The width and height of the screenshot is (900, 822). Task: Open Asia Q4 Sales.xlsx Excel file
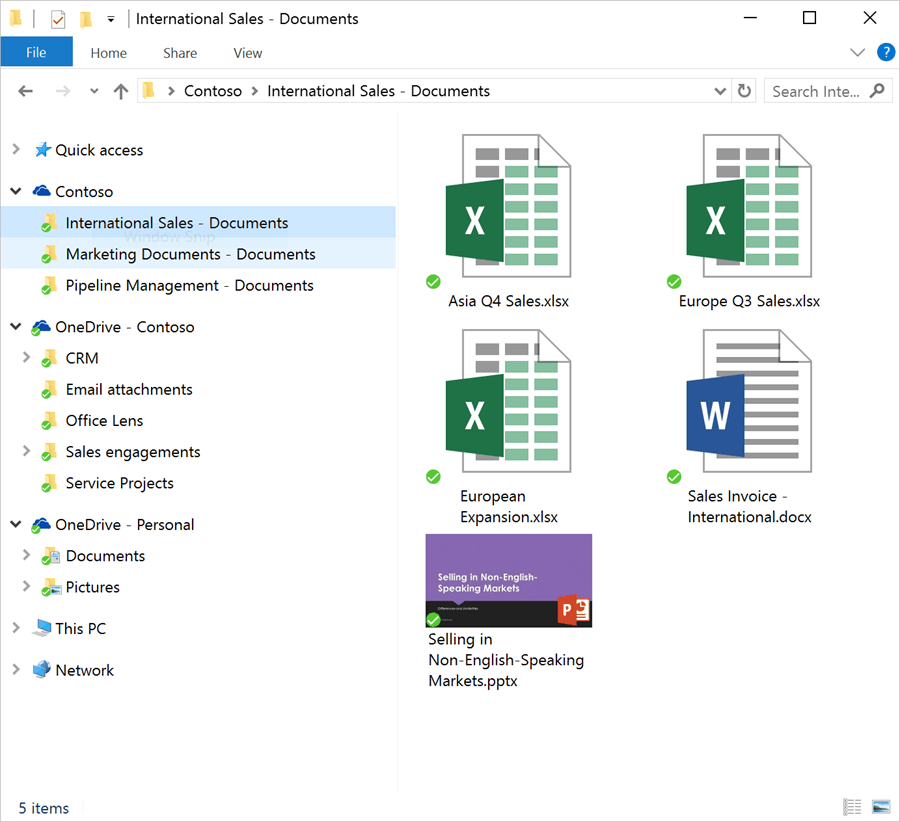pyautogui.click(x=508, y=205)
